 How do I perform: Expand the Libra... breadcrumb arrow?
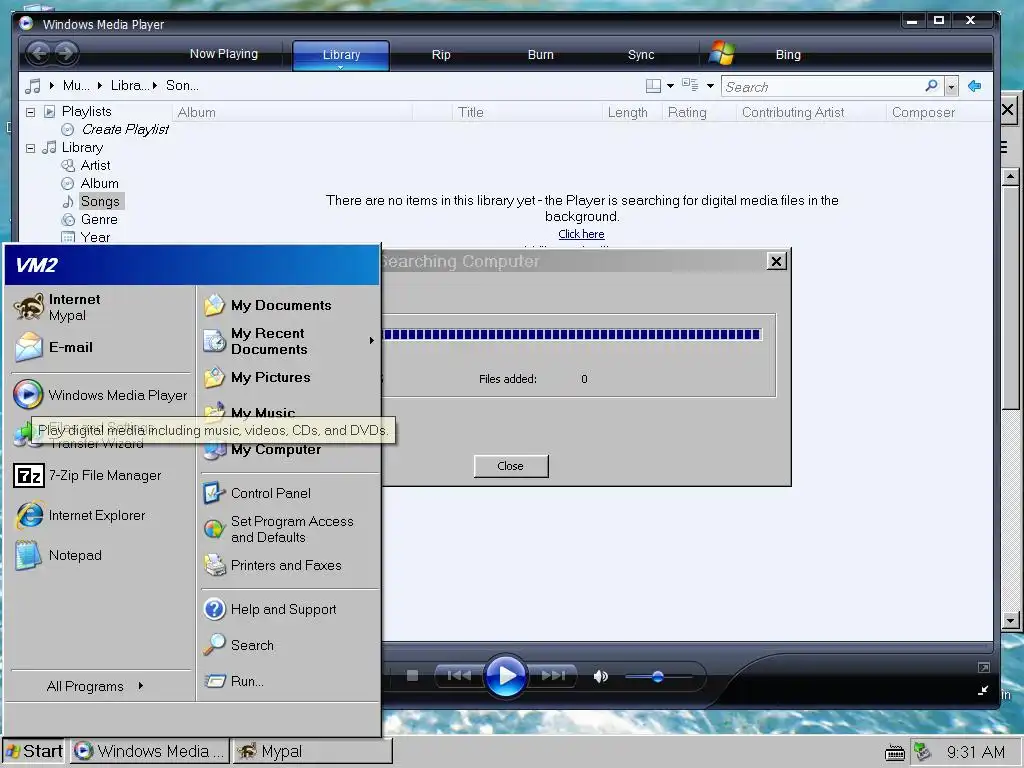[155, 86]
